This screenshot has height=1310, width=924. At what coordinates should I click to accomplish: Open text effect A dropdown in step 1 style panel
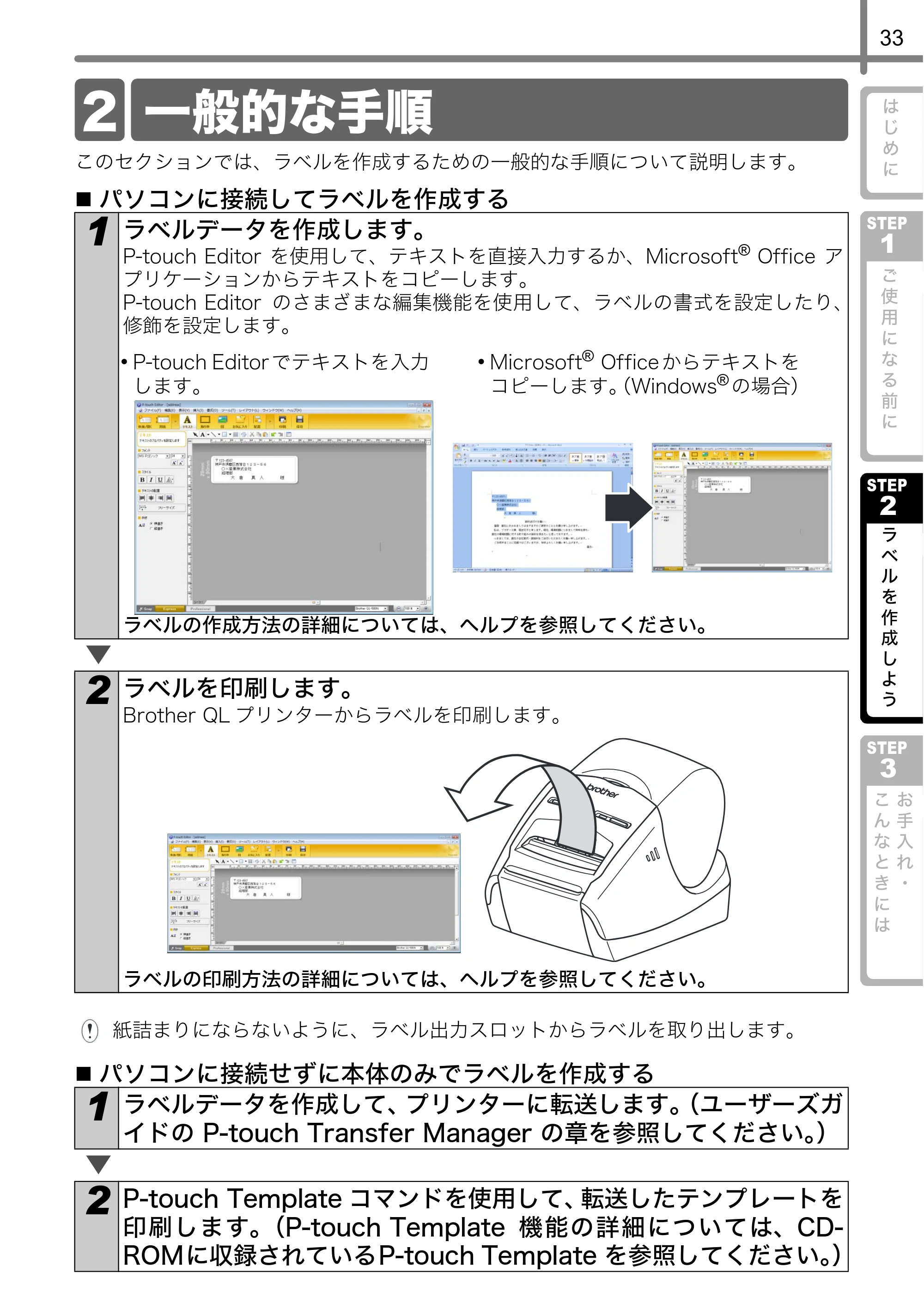(170, 480)
